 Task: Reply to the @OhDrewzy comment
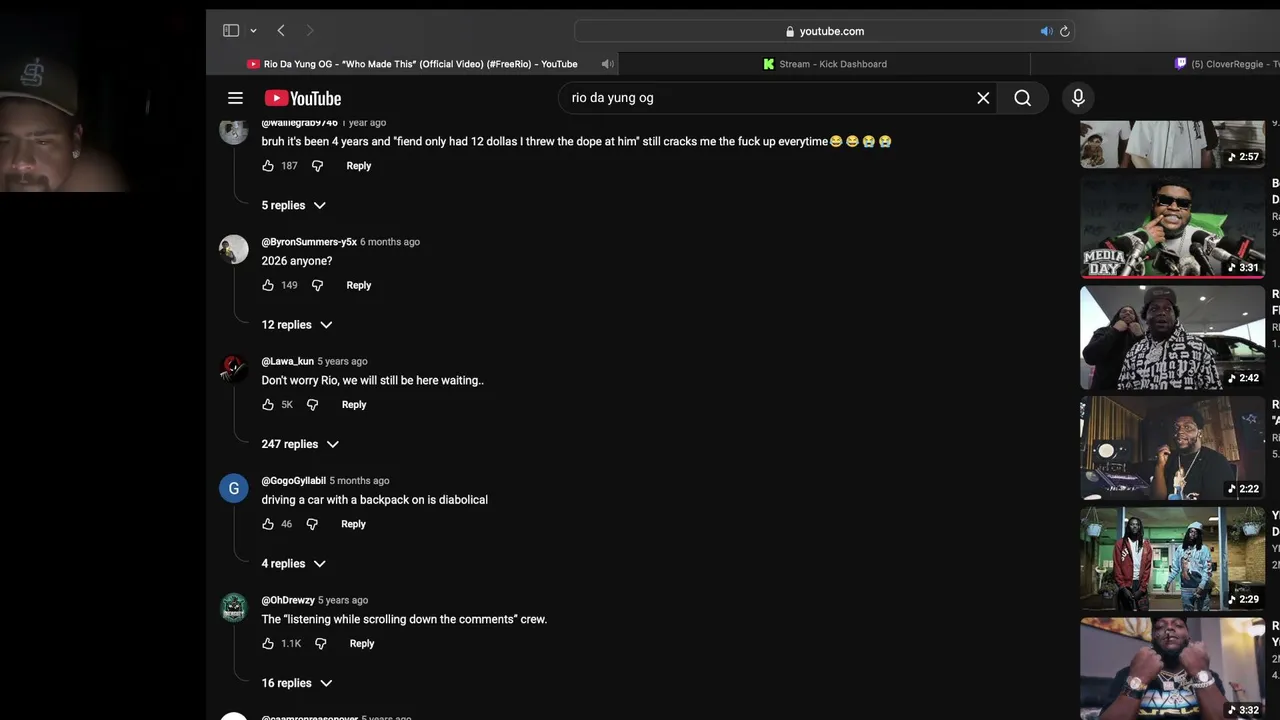click(x=362, y=644)
